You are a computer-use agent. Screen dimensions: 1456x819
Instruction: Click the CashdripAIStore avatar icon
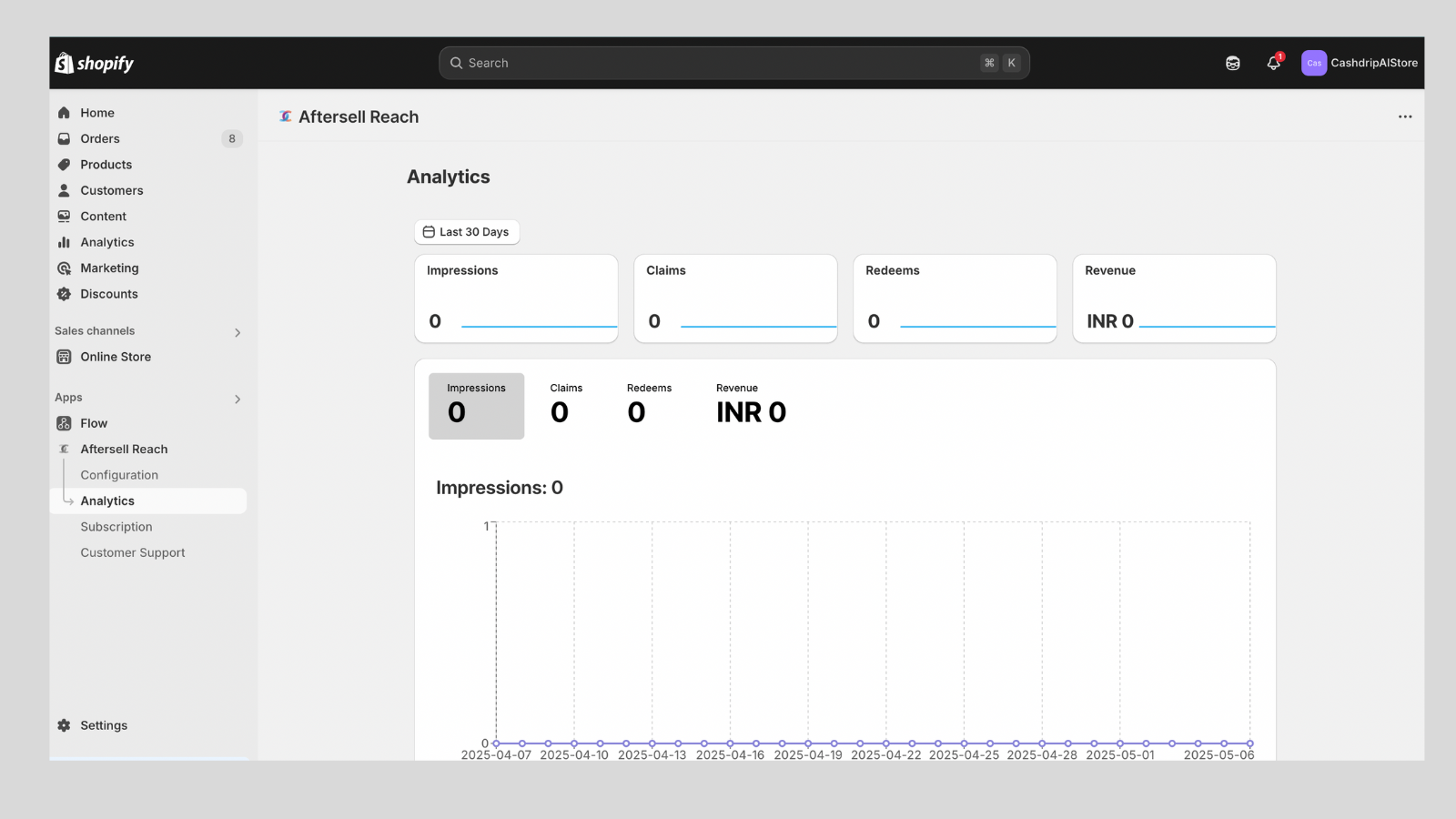click(x=1313, y=63)
